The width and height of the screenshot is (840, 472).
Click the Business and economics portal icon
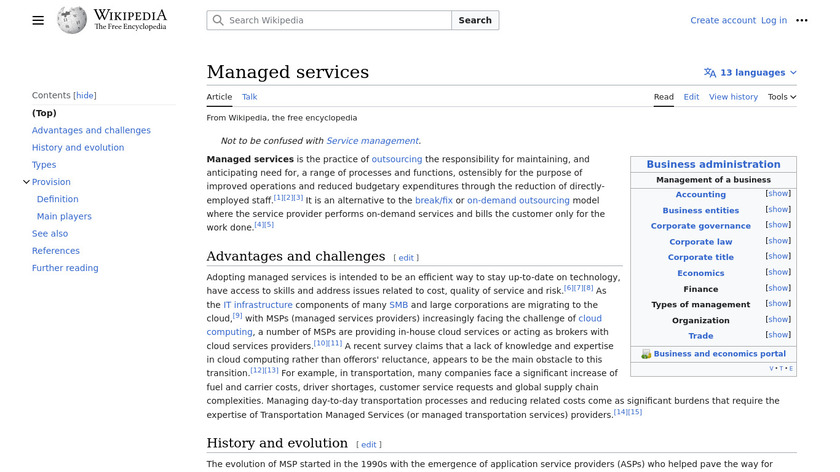[x=646, y=354]
